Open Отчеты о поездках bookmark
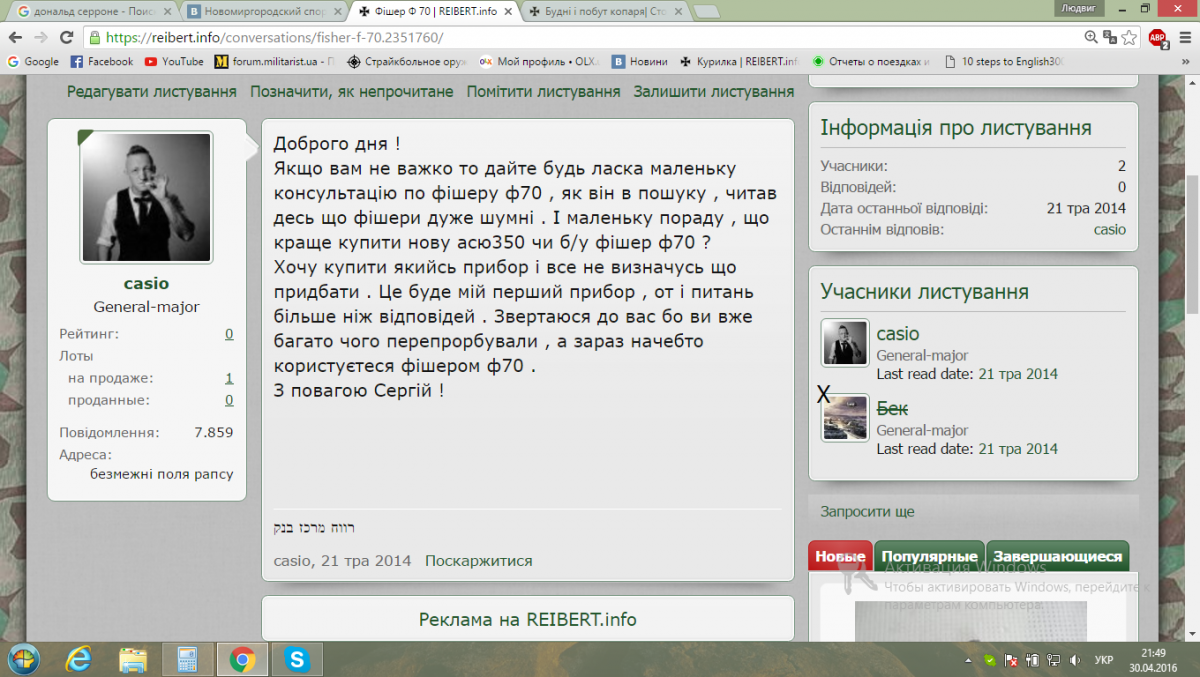 point(871,61)
